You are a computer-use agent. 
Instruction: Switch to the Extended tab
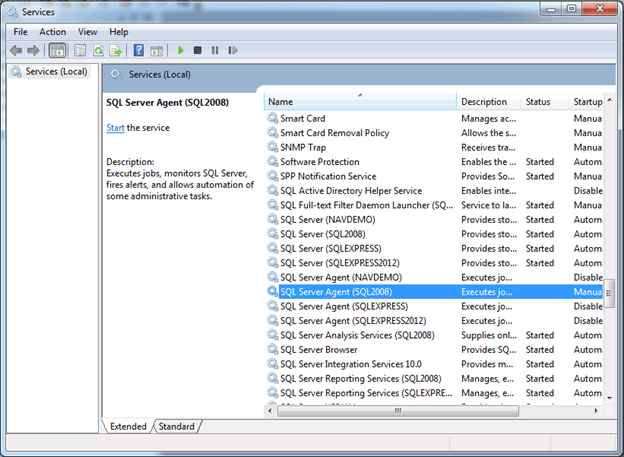128,426
